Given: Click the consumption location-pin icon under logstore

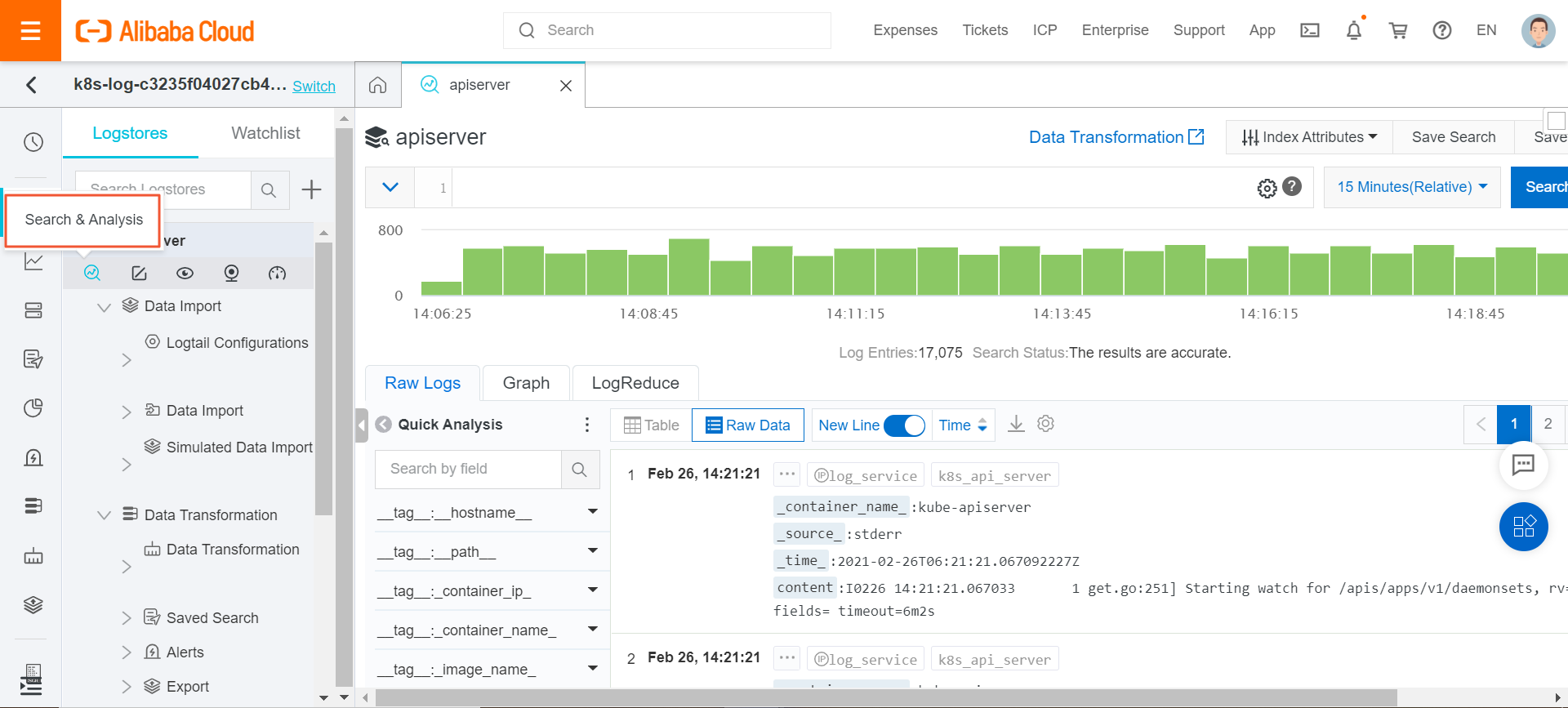Looking at the screenshot, I should (231, 273).
